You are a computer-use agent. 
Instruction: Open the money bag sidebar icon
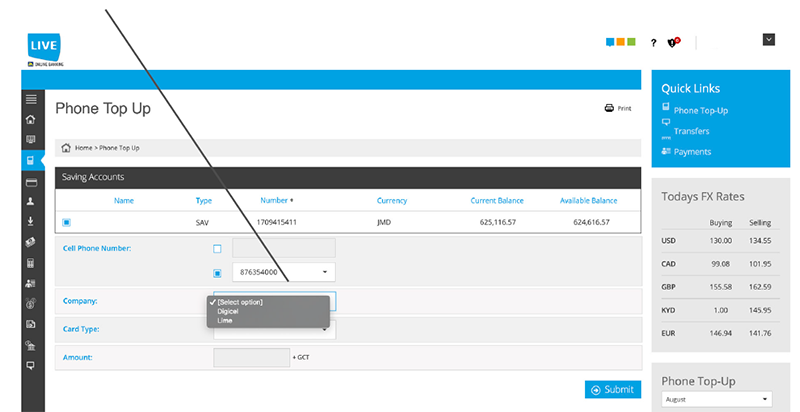tap(31, 304)
